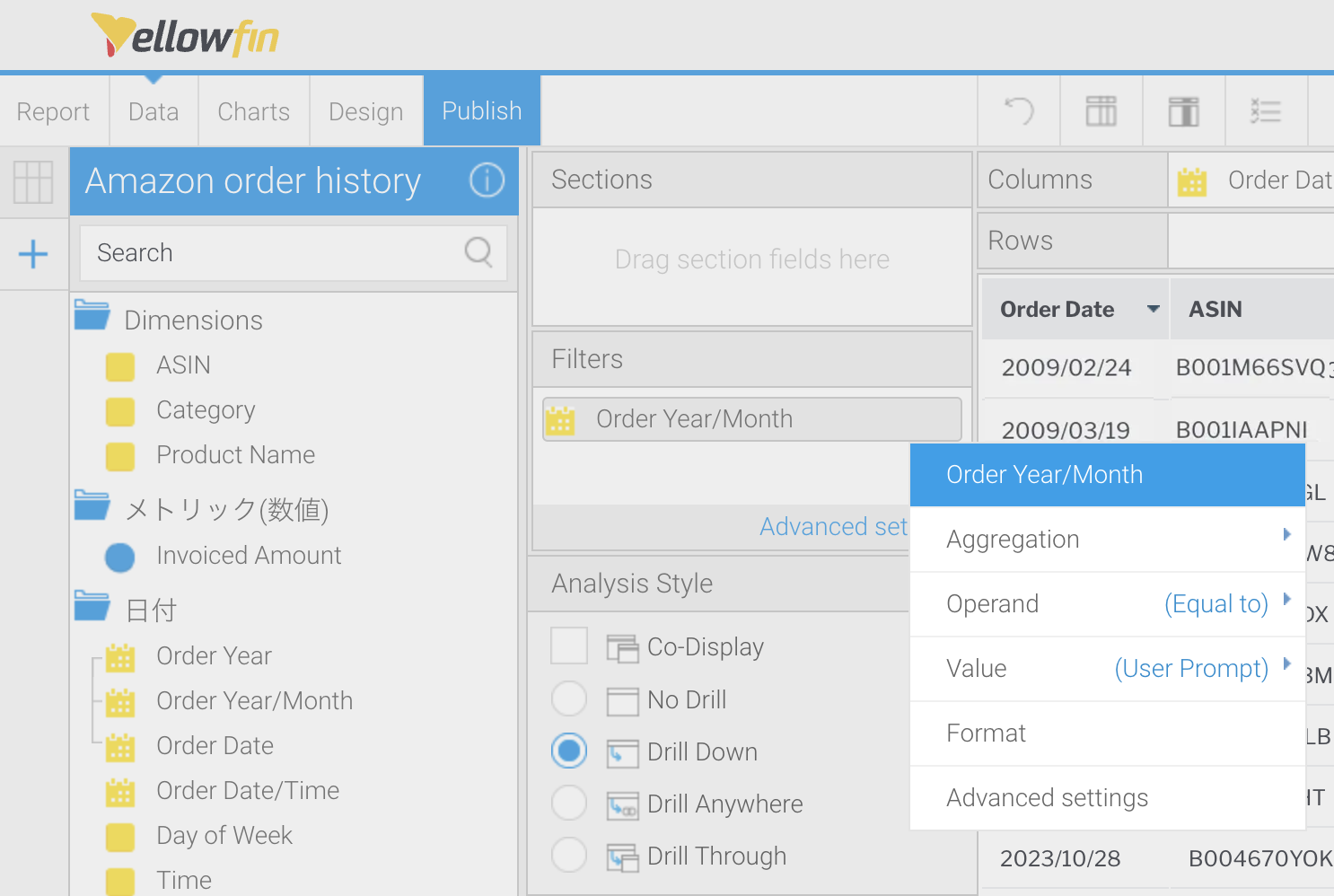Open the Advanced settings link under Filters
The height and width of the screenshot is (896, 1334).
pyautogui.click(x=834, y=527)
